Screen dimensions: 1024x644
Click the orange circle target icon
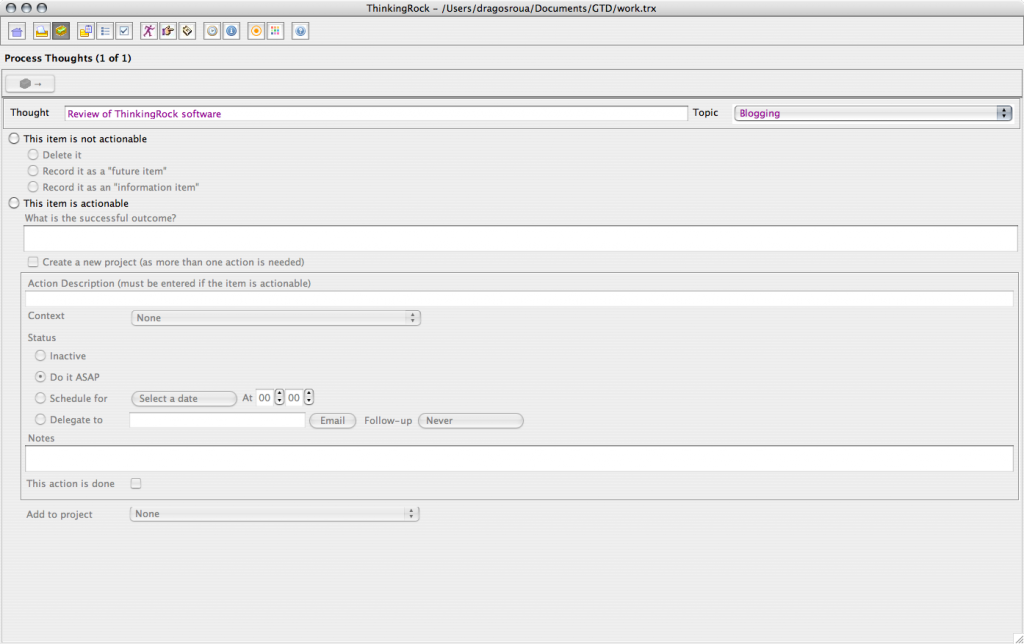(x=257, y=31)
